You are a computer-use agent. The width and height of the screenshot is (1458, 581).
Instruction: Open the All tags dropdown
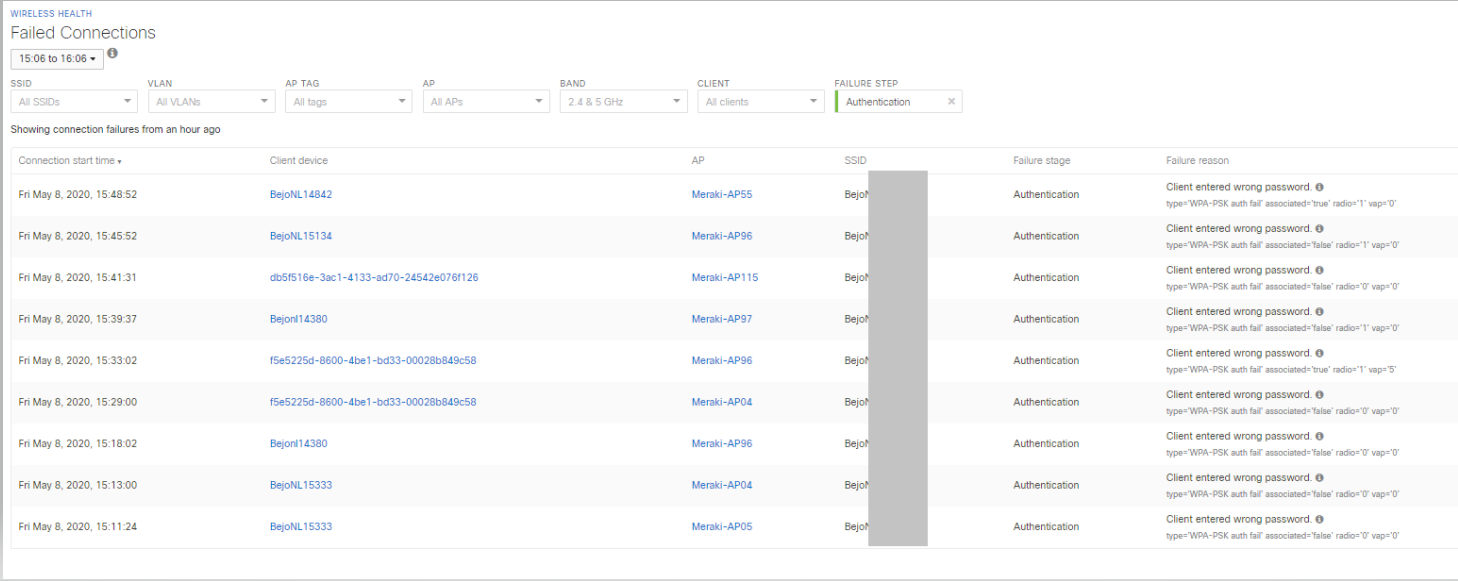(348, 101)
